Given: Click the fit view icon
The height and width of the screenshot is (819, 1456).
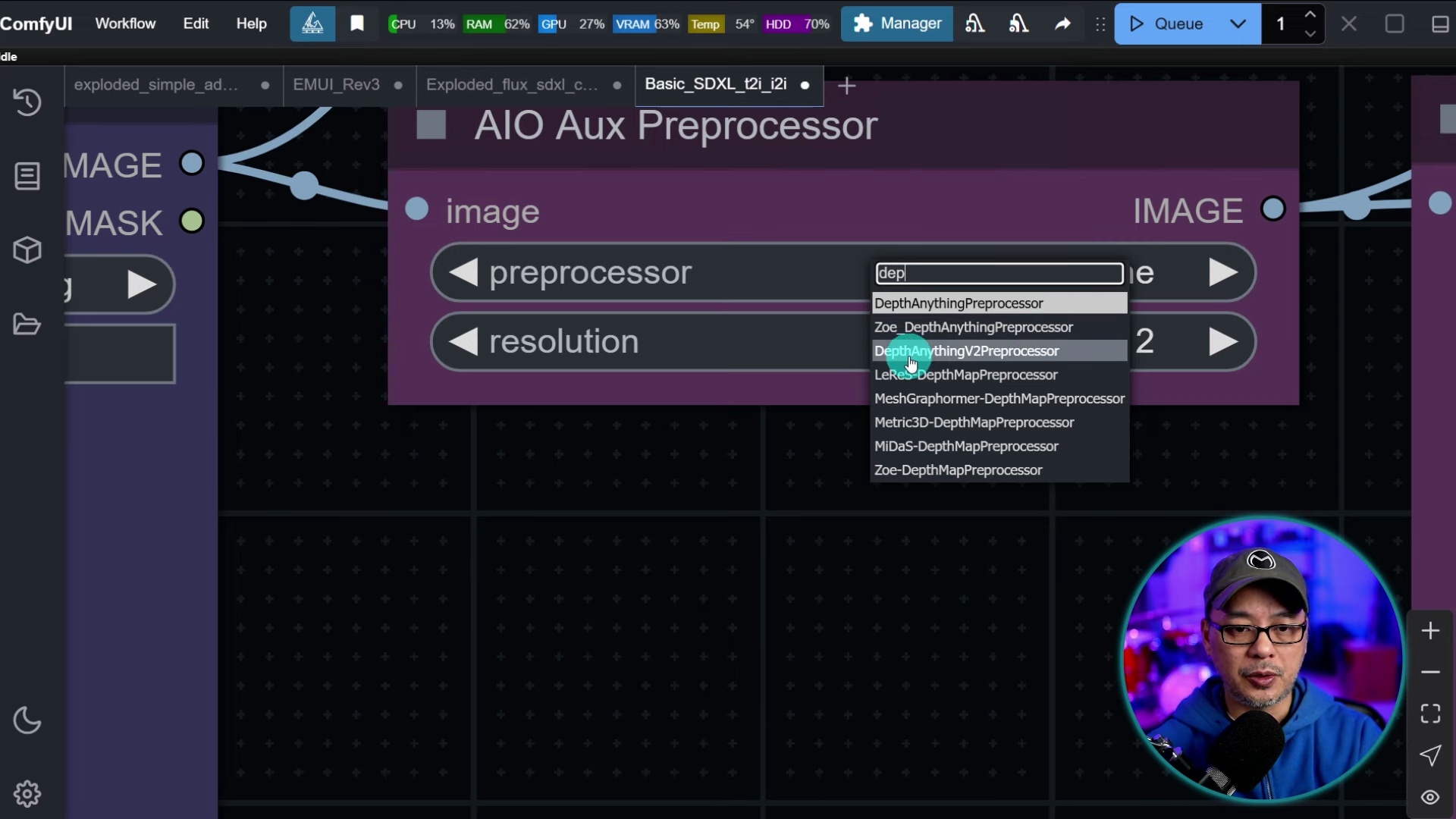Looking at the screenshot, I should point(1430,714).
